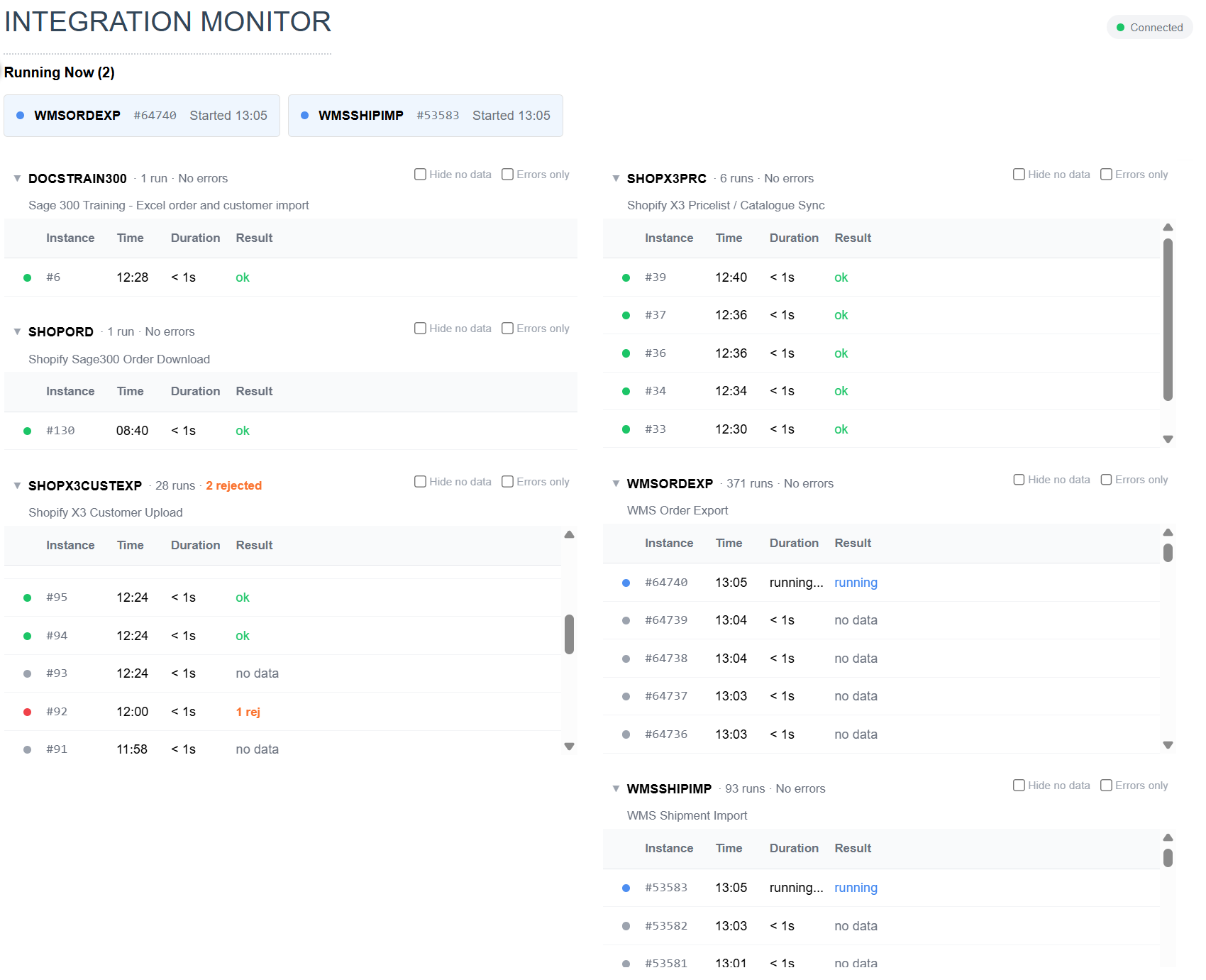Viewport: 1206px width, 980px height.
Task: Click the Result column header in WMSORDEXP table
Action: [853, 543]
